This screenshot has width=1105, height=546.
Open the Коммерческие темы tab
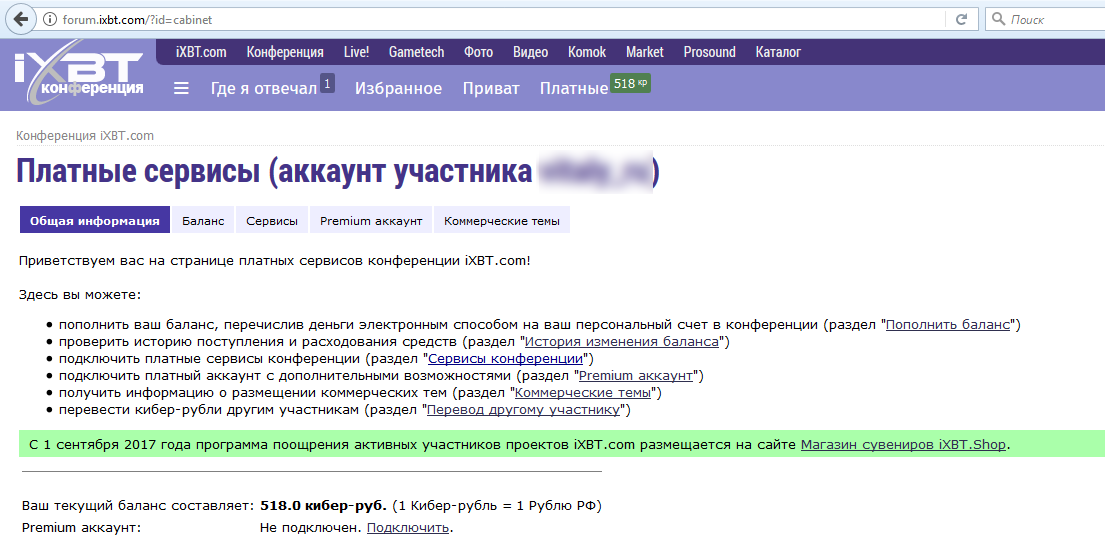point(502,221)
